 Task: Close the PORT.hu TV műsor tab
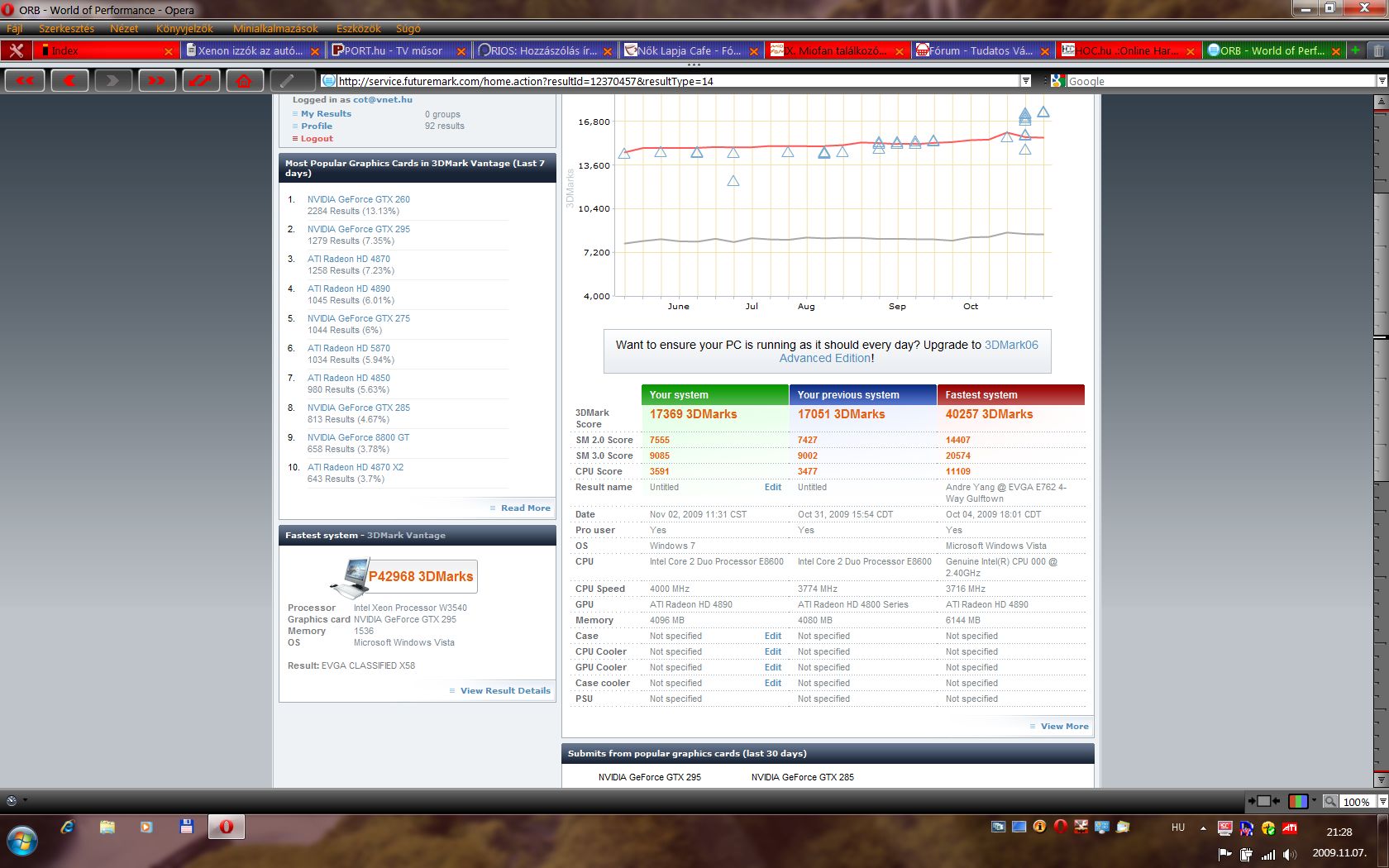pyautogui.click(x=461, y=51)
